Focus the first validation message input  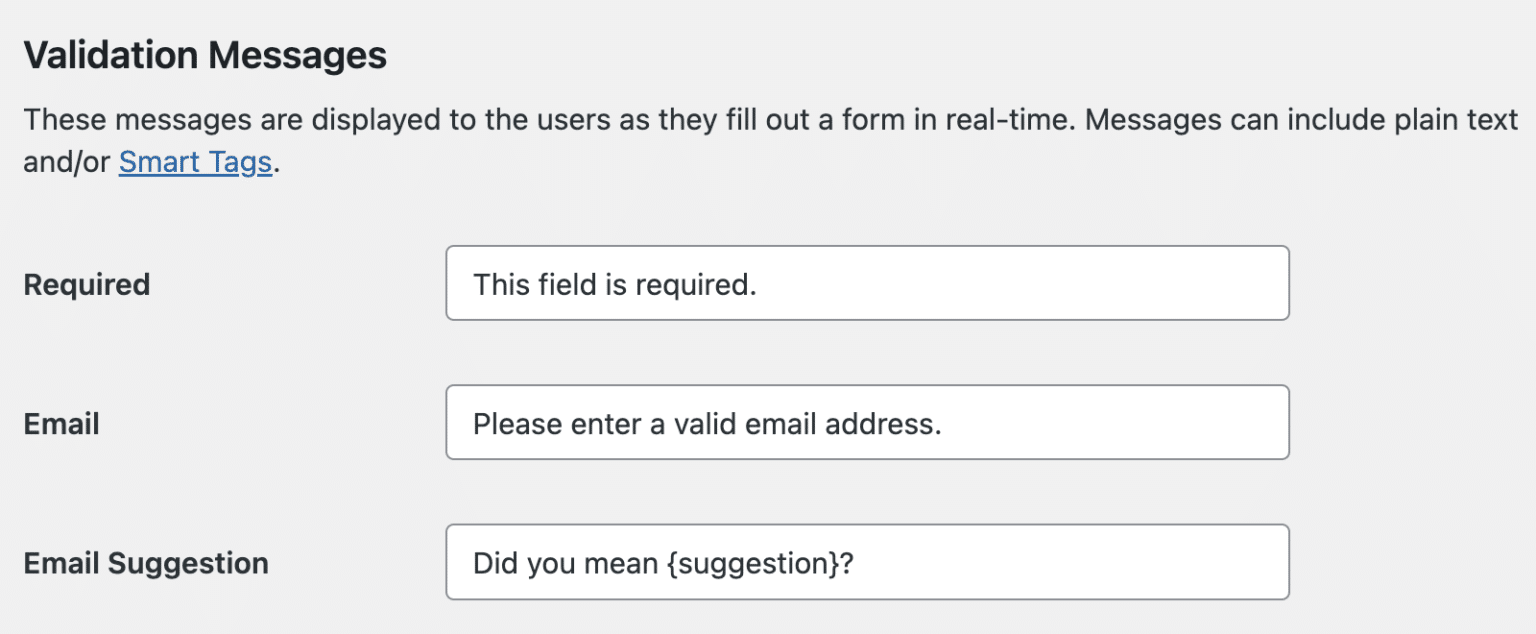point(866,283)
